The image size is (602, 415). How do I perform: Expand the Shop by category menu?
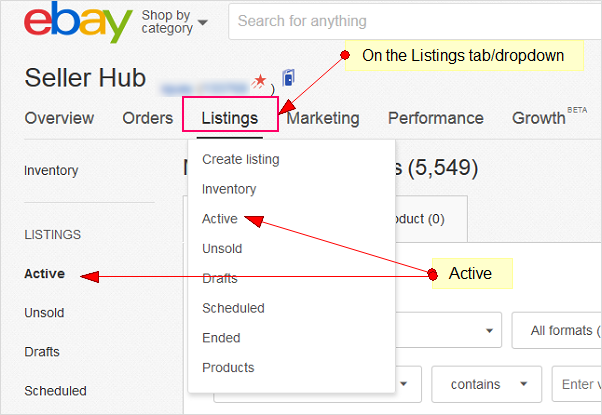tap(175, 22)
